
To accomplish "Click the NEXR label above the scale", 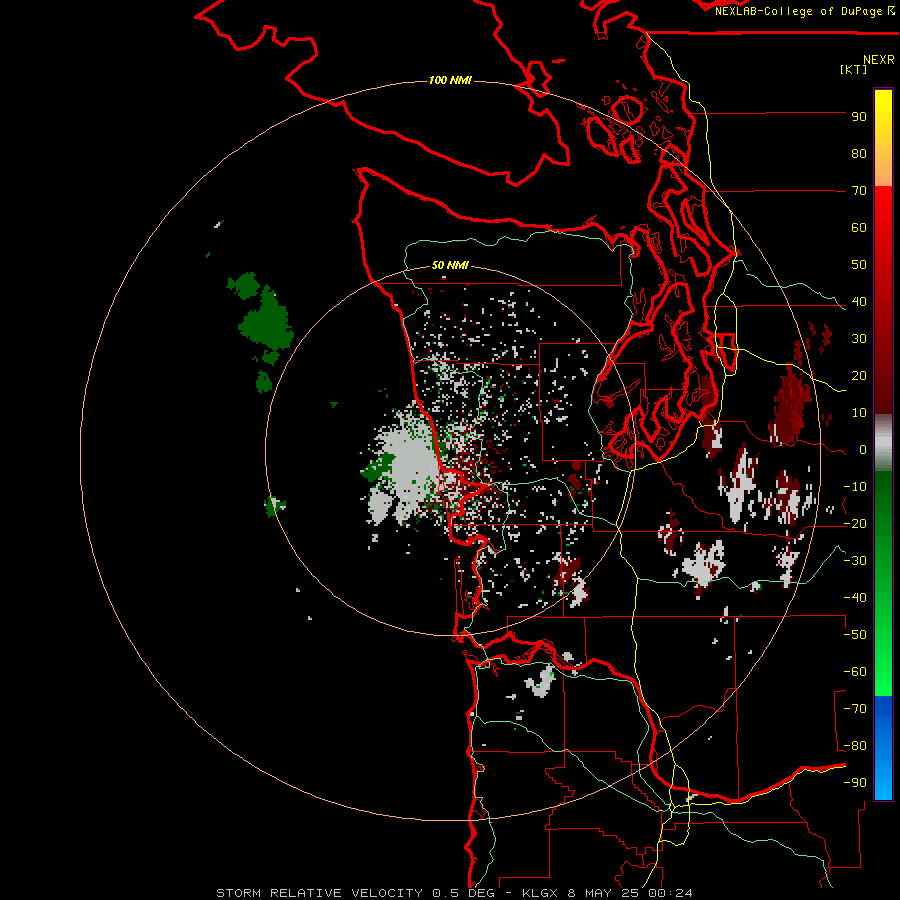I will tap(879, 60).
